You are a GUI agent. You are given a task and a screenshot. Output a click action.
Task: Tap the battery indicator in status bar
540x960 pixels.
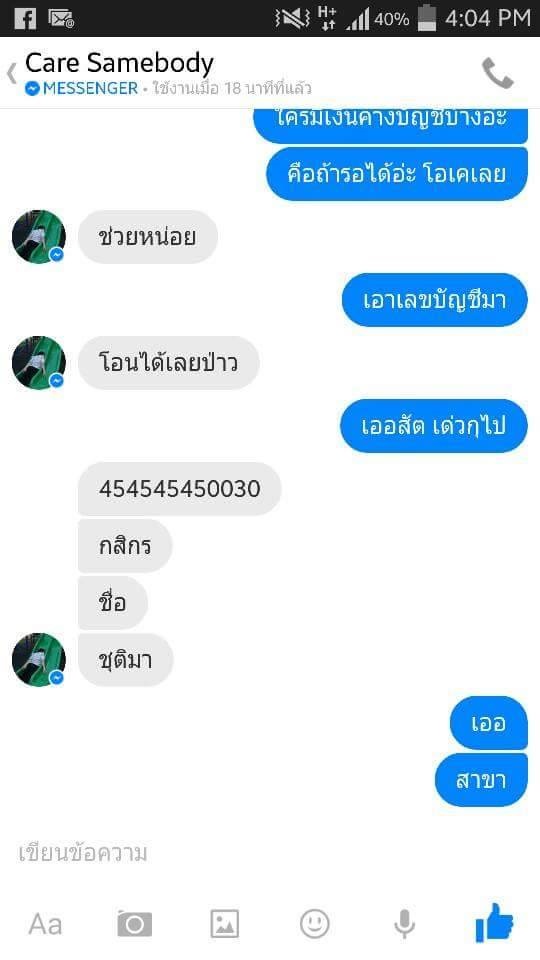(426, 18)
